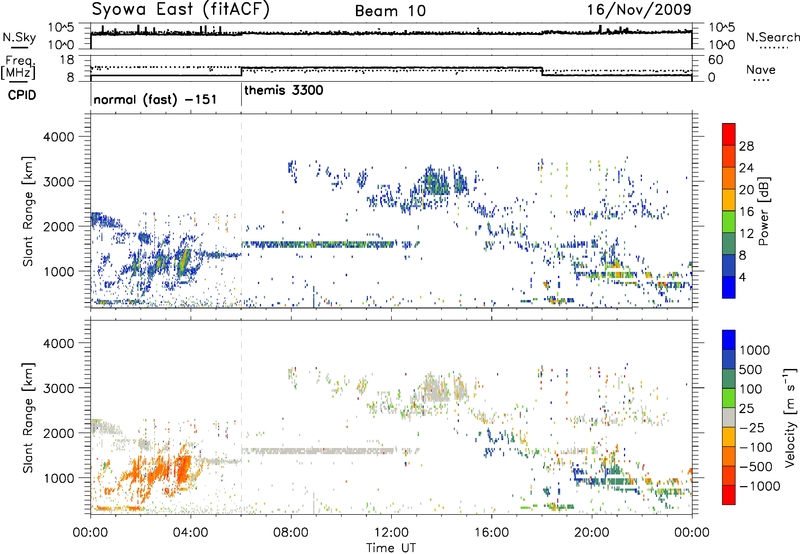The height and width of the screenshot is (554, 800).
Task: Click the 'Syowa East (fitACF)' title
Action: (180, 10)
